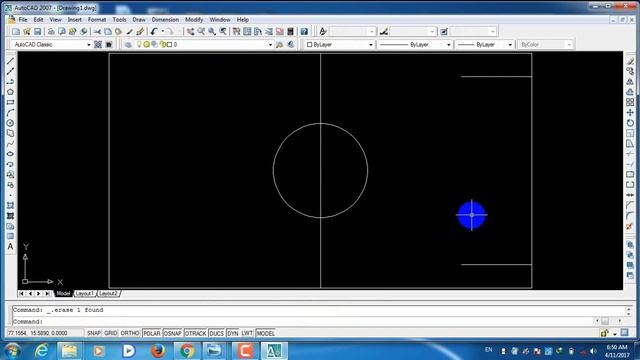Click the Mirror tool
Viewport: 640px width, 360px height.
click(x=630, y=82)
